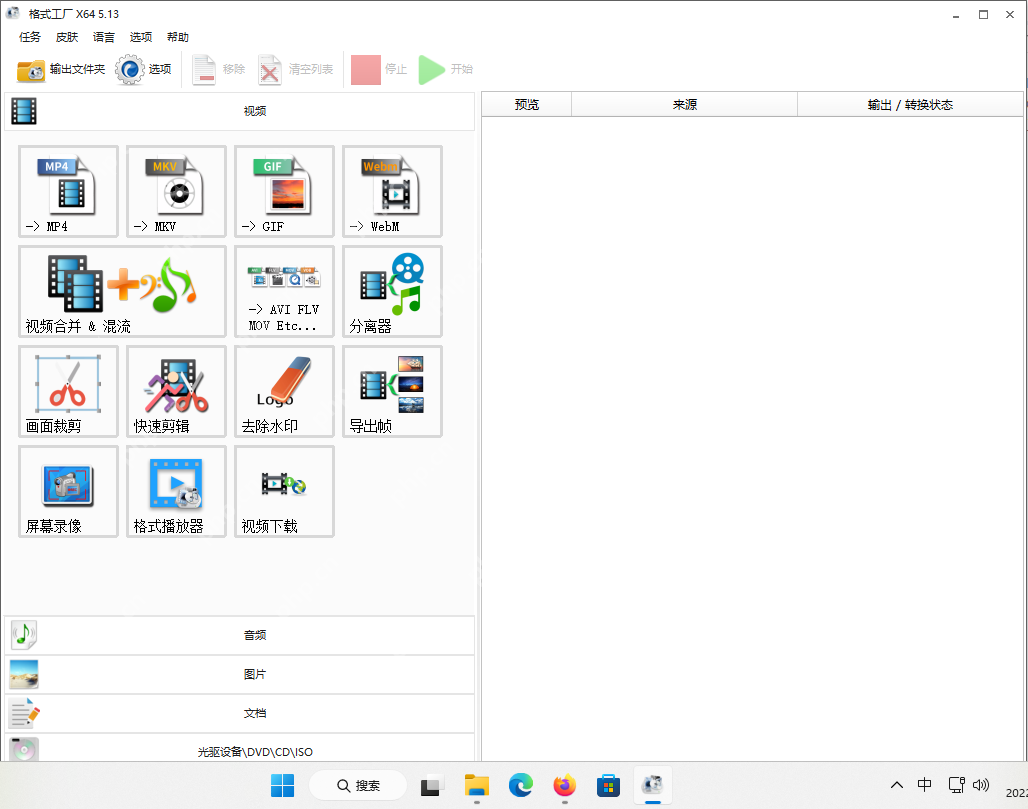Screen dimensions: 1028x809
Task: Open the 分离器 splitter tool
Action: [x=392, y=291]
